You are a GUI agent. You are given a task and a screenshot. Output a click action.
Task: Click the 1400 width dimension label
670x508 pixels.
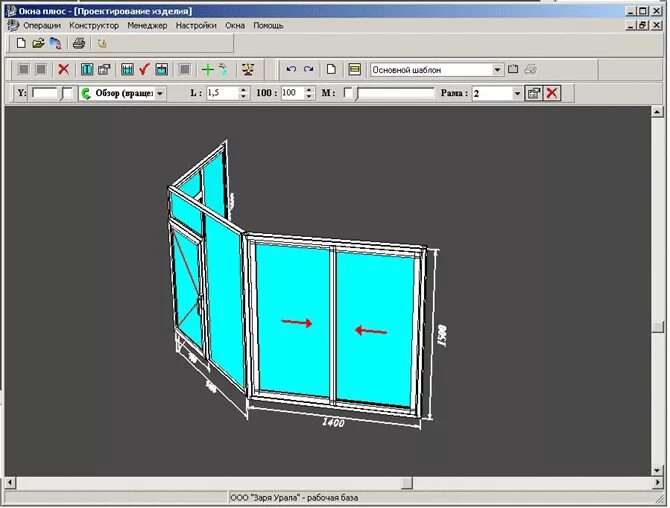pos(332,422)
